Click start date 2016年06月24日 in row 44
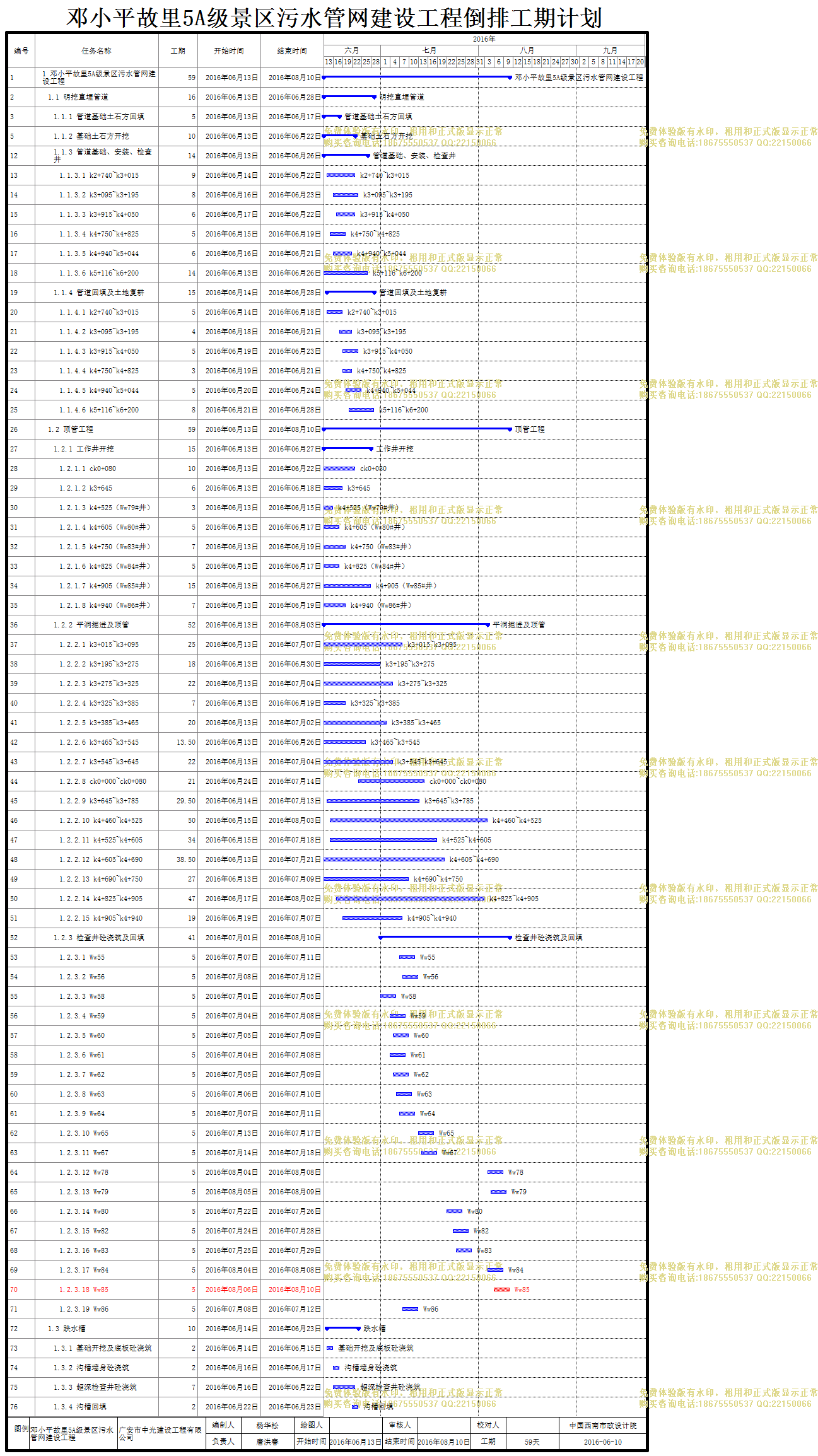Screen dimensions: 818x1456 click(231, 781)
